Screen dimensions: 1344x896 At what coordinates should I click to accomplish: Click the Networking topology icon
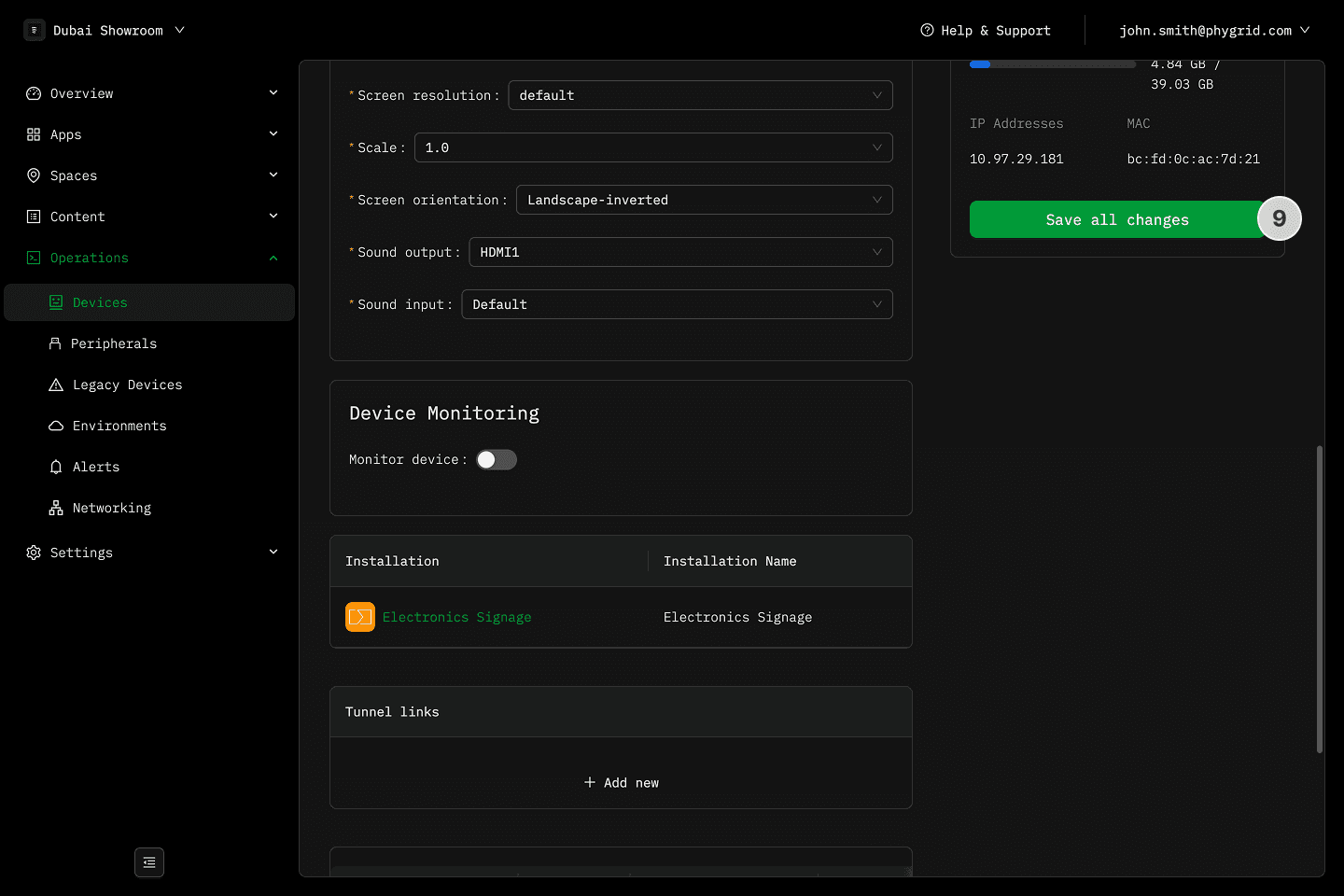56,508
